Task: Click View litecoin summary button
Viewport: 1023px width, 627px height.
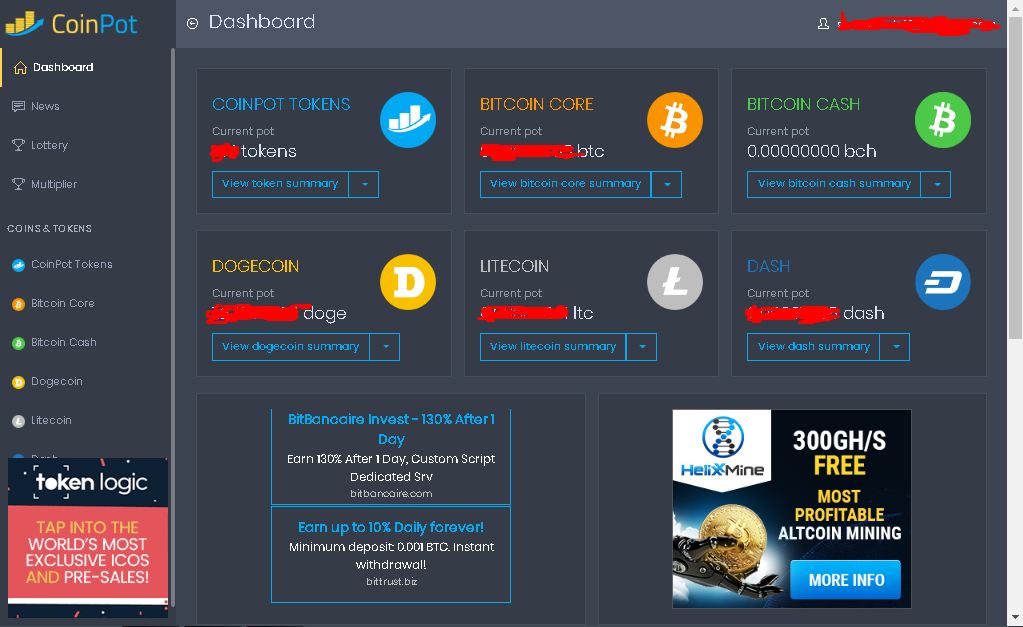Action: pyautogui.click(x=553, y=347)
